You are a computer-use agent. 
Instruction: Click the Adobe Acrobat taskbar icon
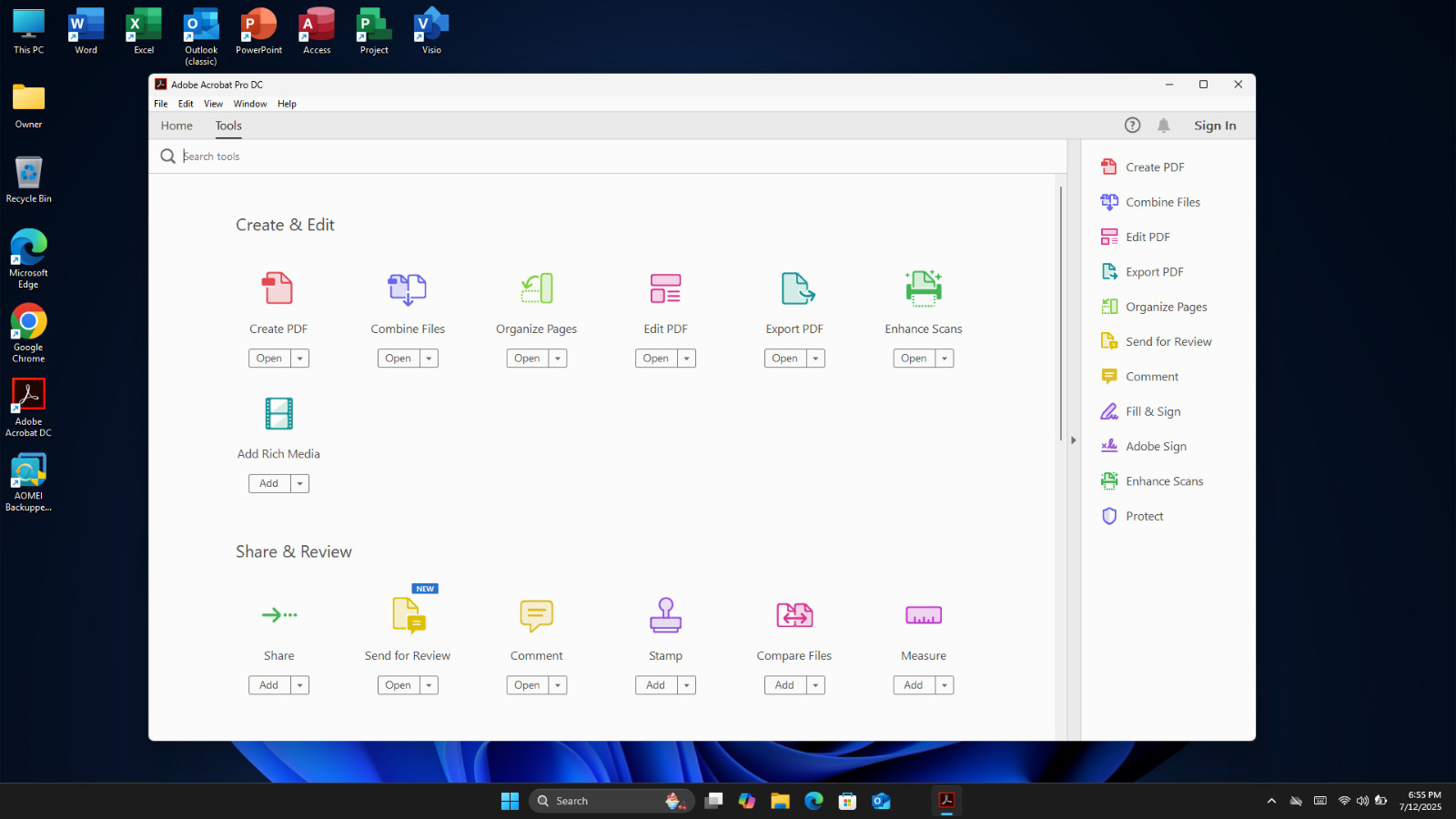(946, 801)
